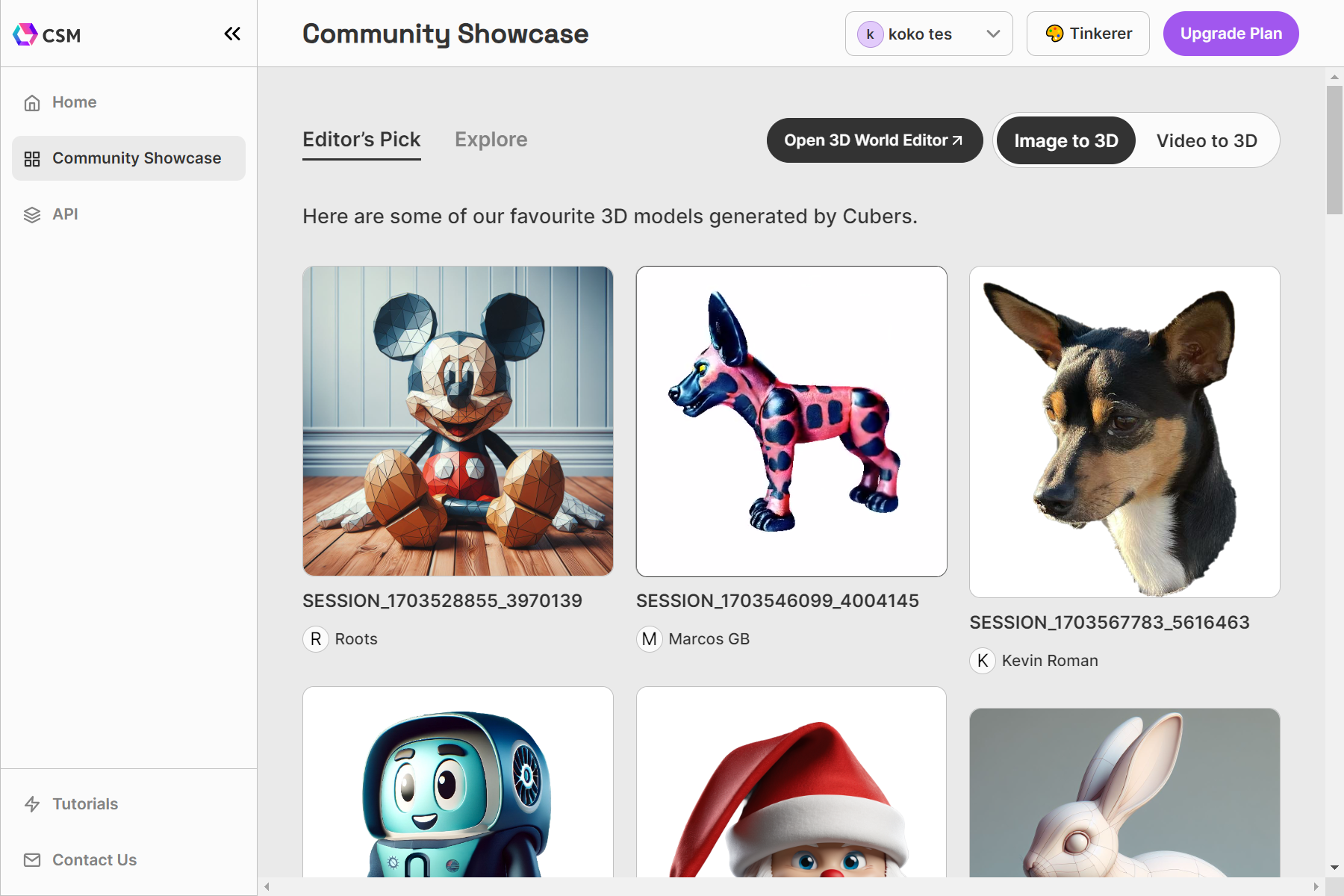Image resolution: width=1344 pixels, height=896 pixels.
Task: Open the API sidebar item
Action: coord(128,214)
